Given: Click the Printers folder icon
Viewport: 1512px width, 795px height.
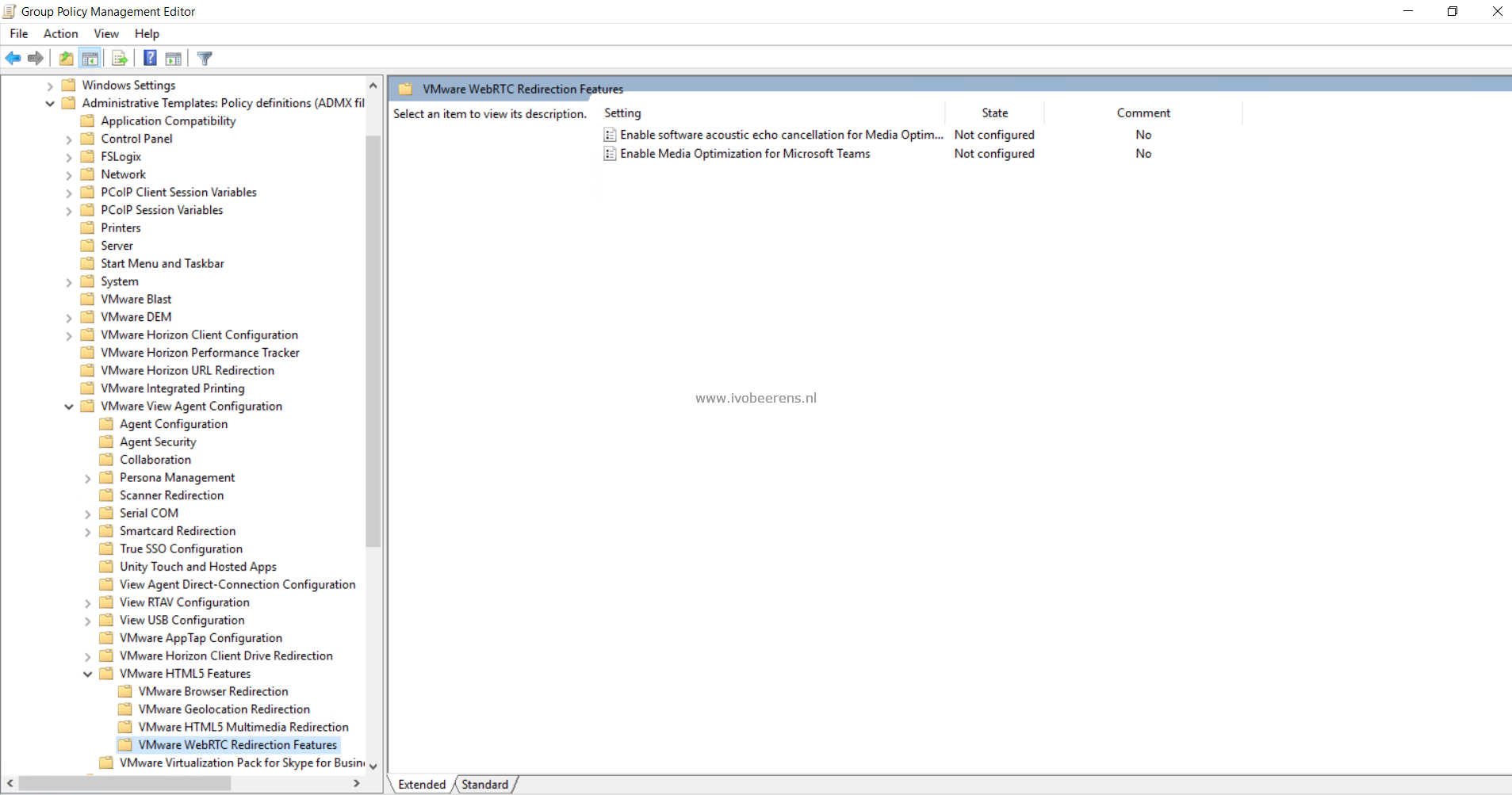Looking at the screenshot, I should (88, 227).
